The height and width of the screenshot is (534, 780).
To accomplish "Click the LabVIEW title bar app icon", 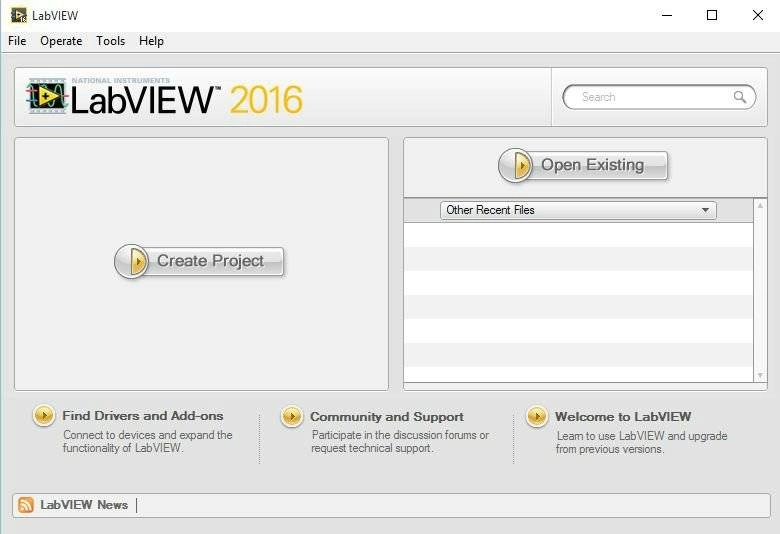I will (18, 15).
